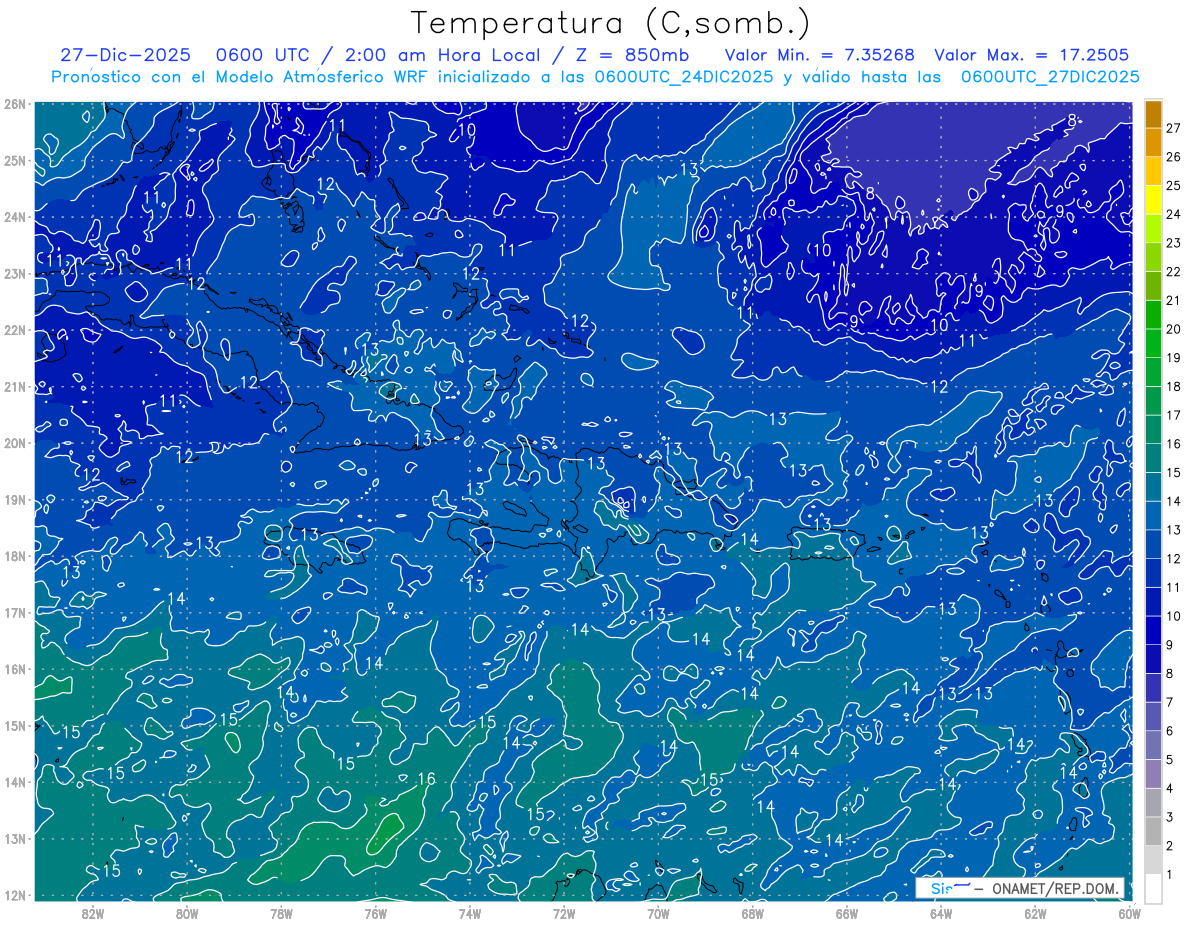
Task: Click value 27 on the color scale legend
Action: coord(1173,128)
